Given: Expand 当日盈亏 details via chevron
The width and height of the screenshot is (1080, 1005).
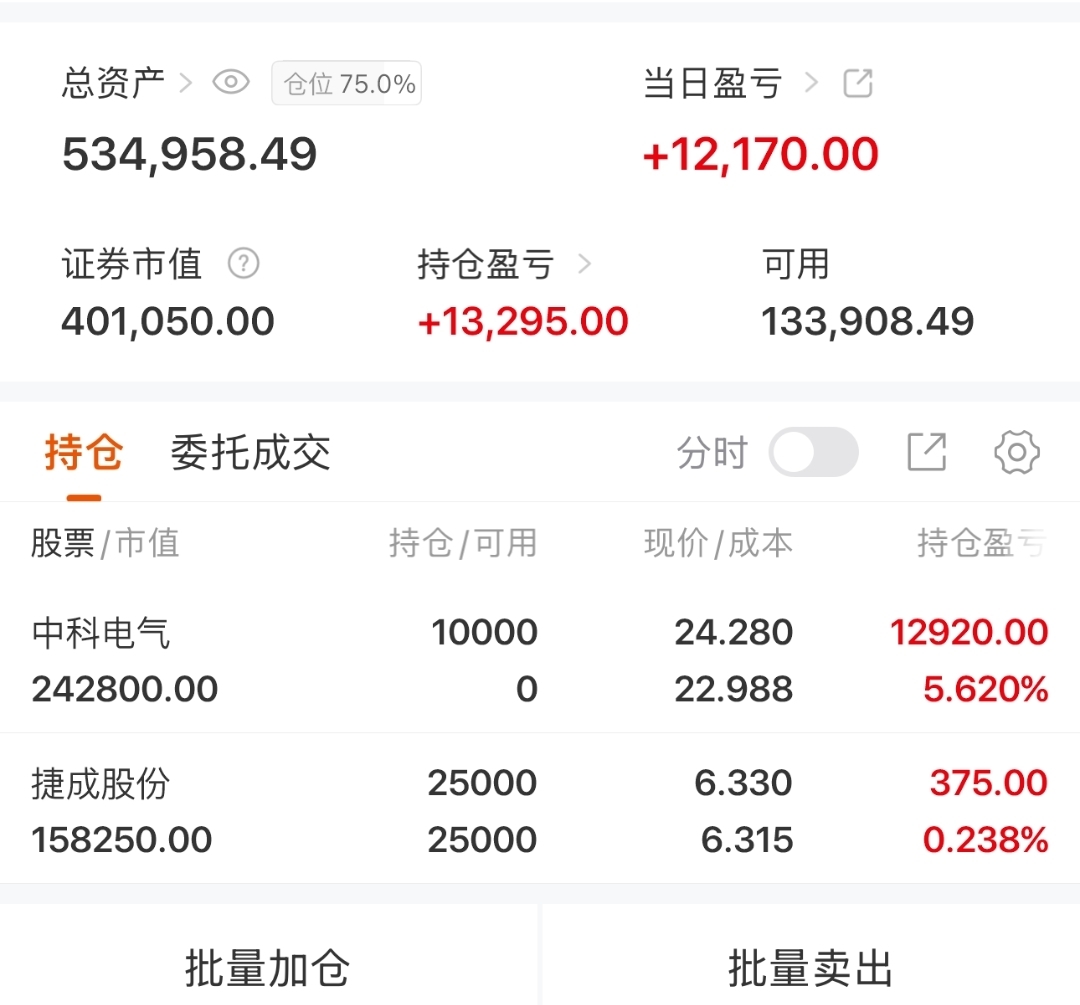Looking at the screenshot, I should [811, 83].
